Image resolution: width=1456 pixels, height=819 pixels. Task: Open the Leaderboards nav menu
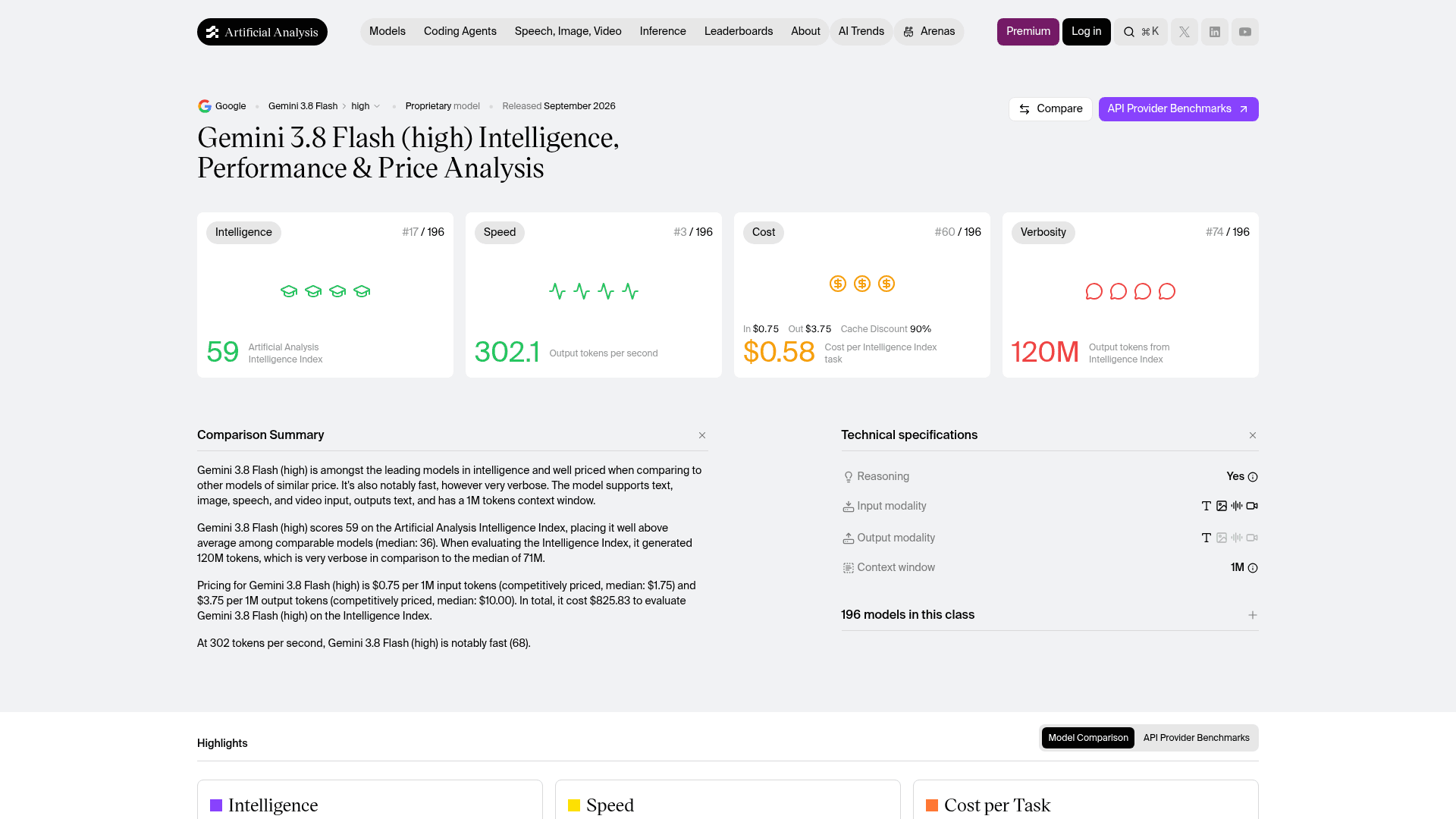(739, 31)
